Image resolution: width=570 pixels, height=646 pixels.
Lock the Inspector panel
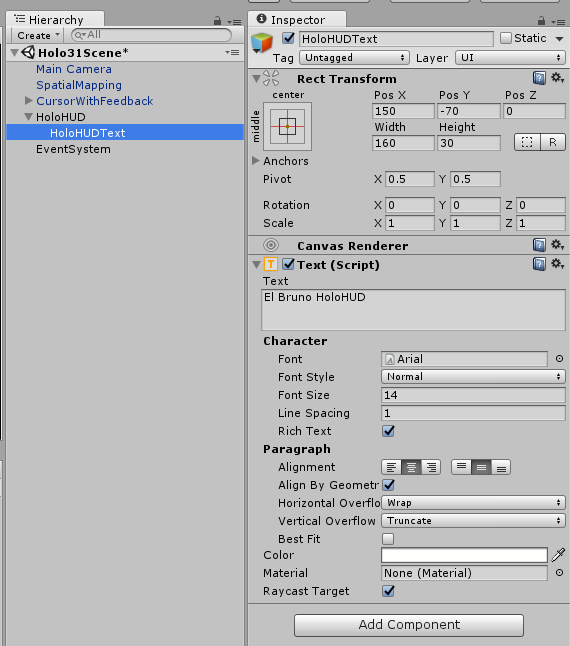tap(542, 21)
